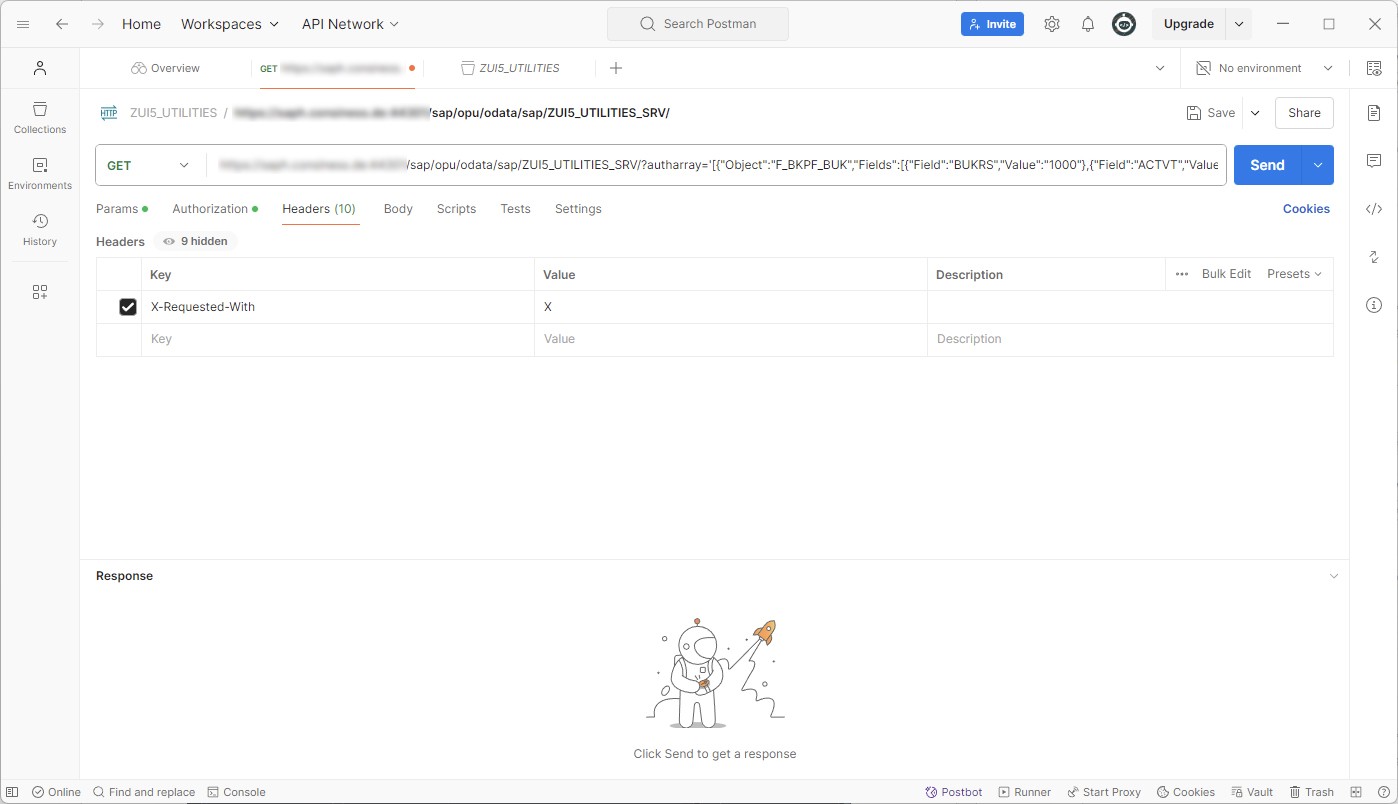Screen dimensions: 1398x804
Task: Open Cookies from status bar
Action: click(x=1185, y=792)
